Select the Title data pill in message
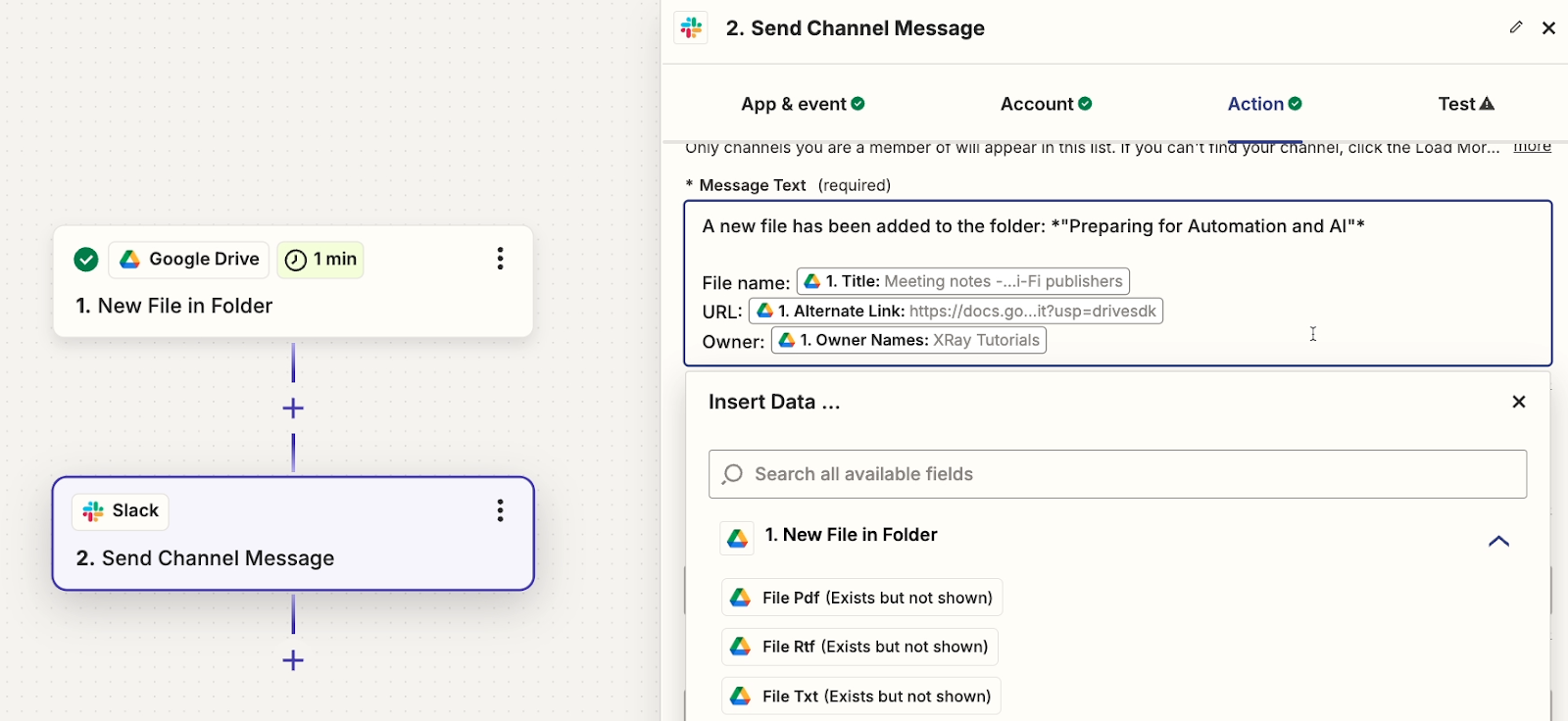 click(963, 281)
